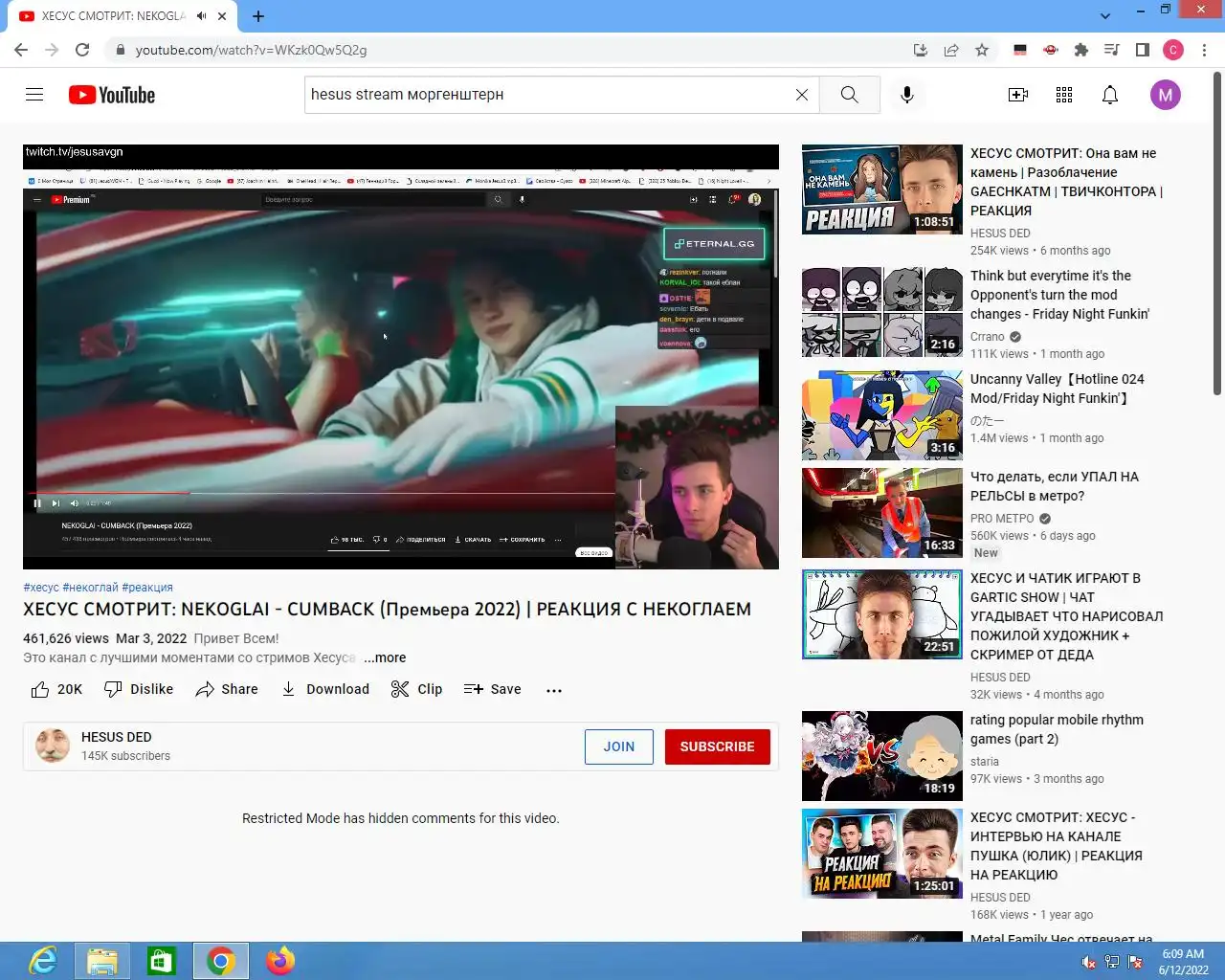Open the YouTube guide hamburger menu
Viewport: 1225px width, 980px height.
[34, 95]
